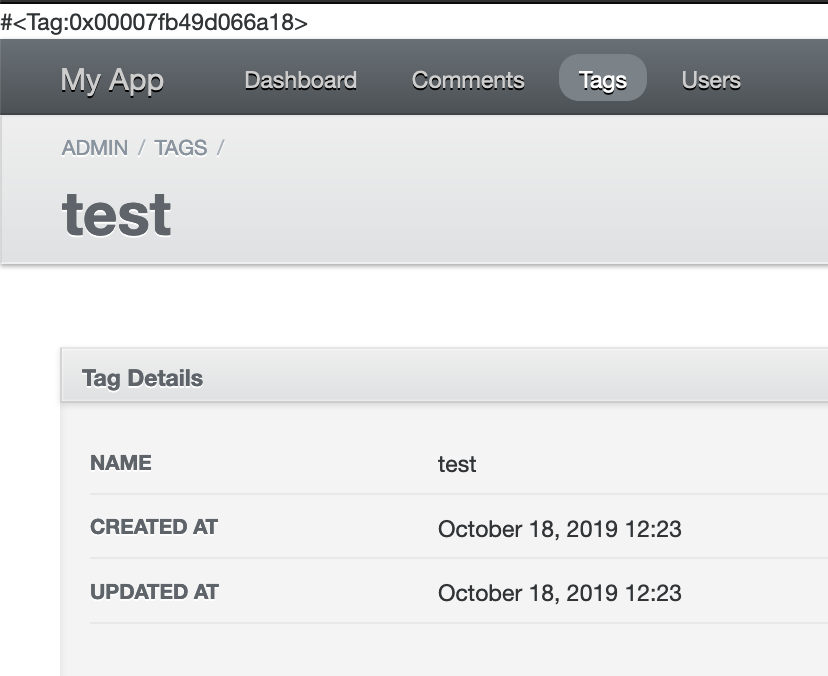Click the updated timestamp value
Viewport: 828px width, 676px height.
coord(559,593)
